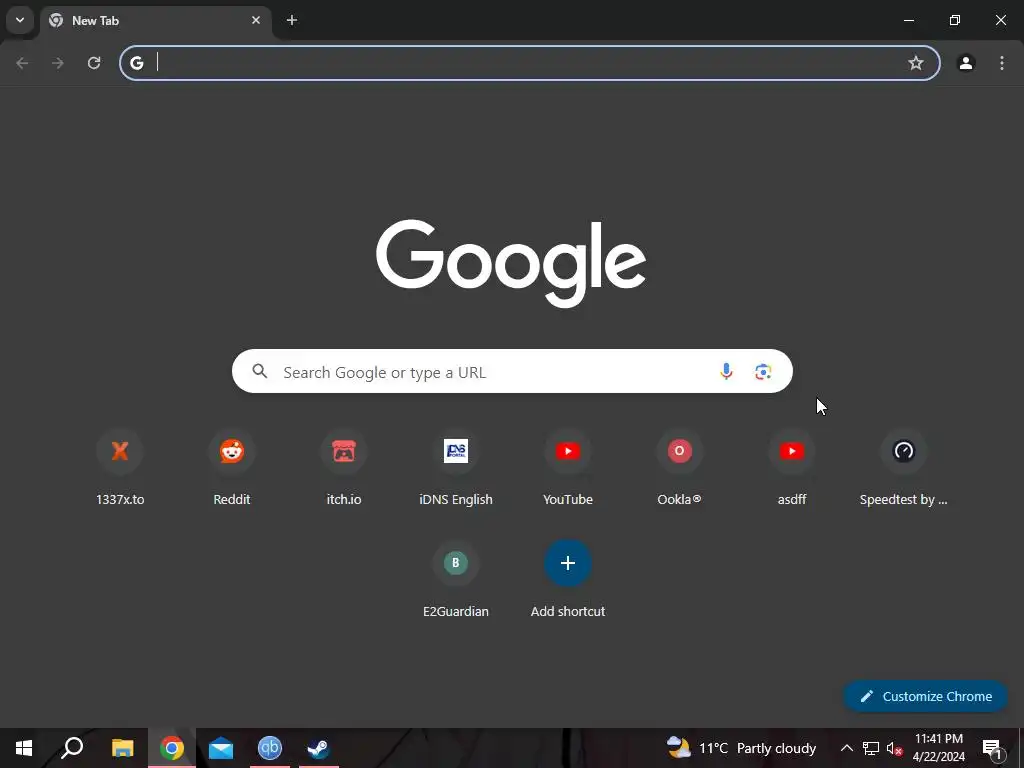Screen dimensions: 1024x768
Task: Open Windows taskbar search
Action: click(x=72, y=748)
